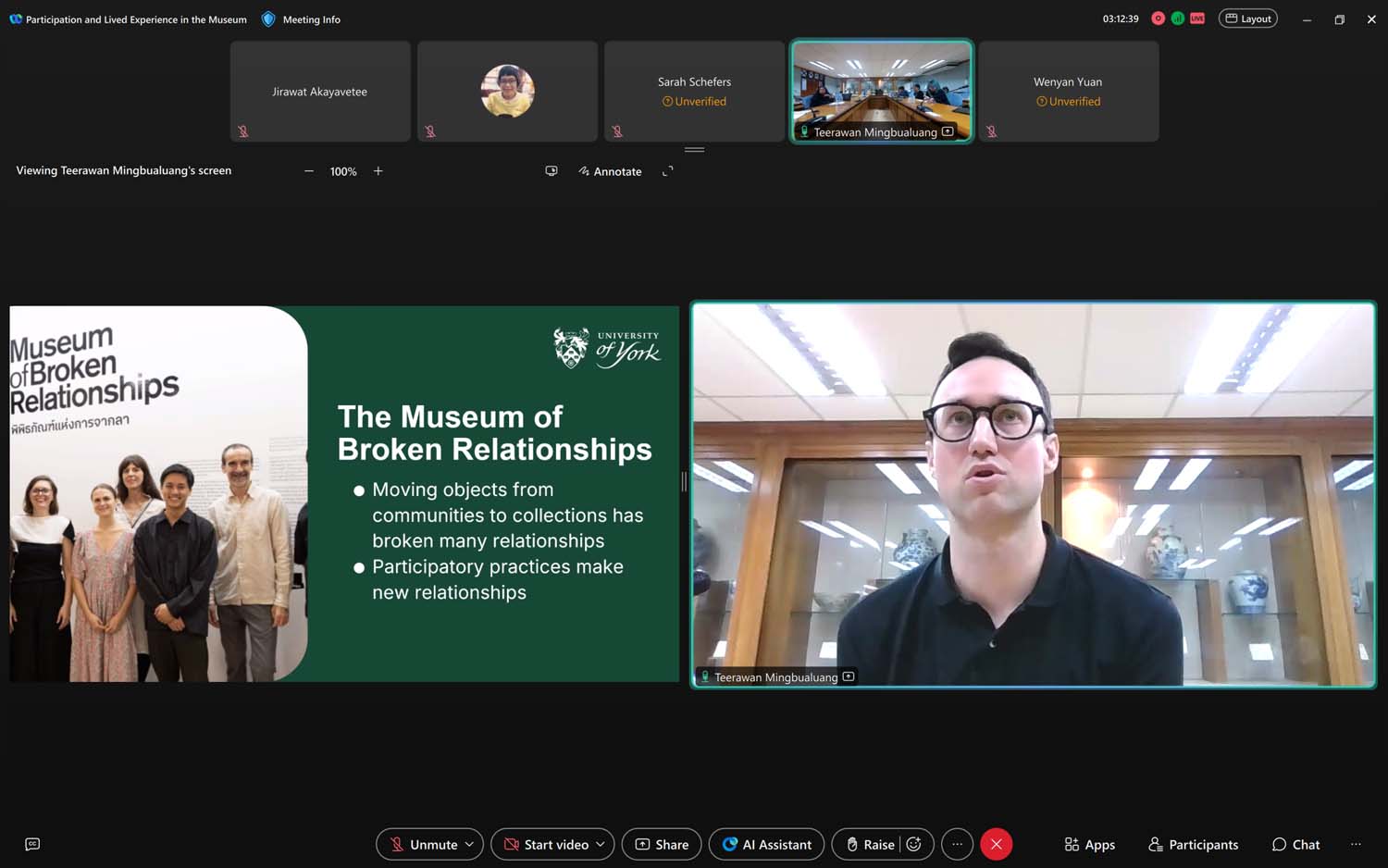Open the fullscreen expand icon

click(668, 171)
